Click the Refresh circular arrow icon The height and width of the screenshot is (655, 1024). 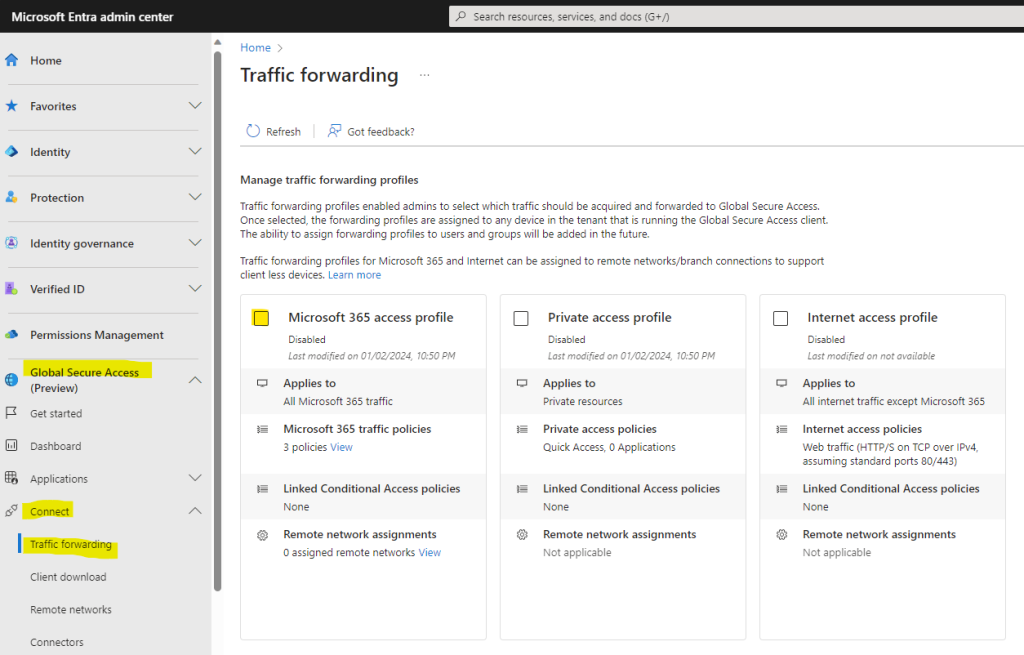point(253,131)
